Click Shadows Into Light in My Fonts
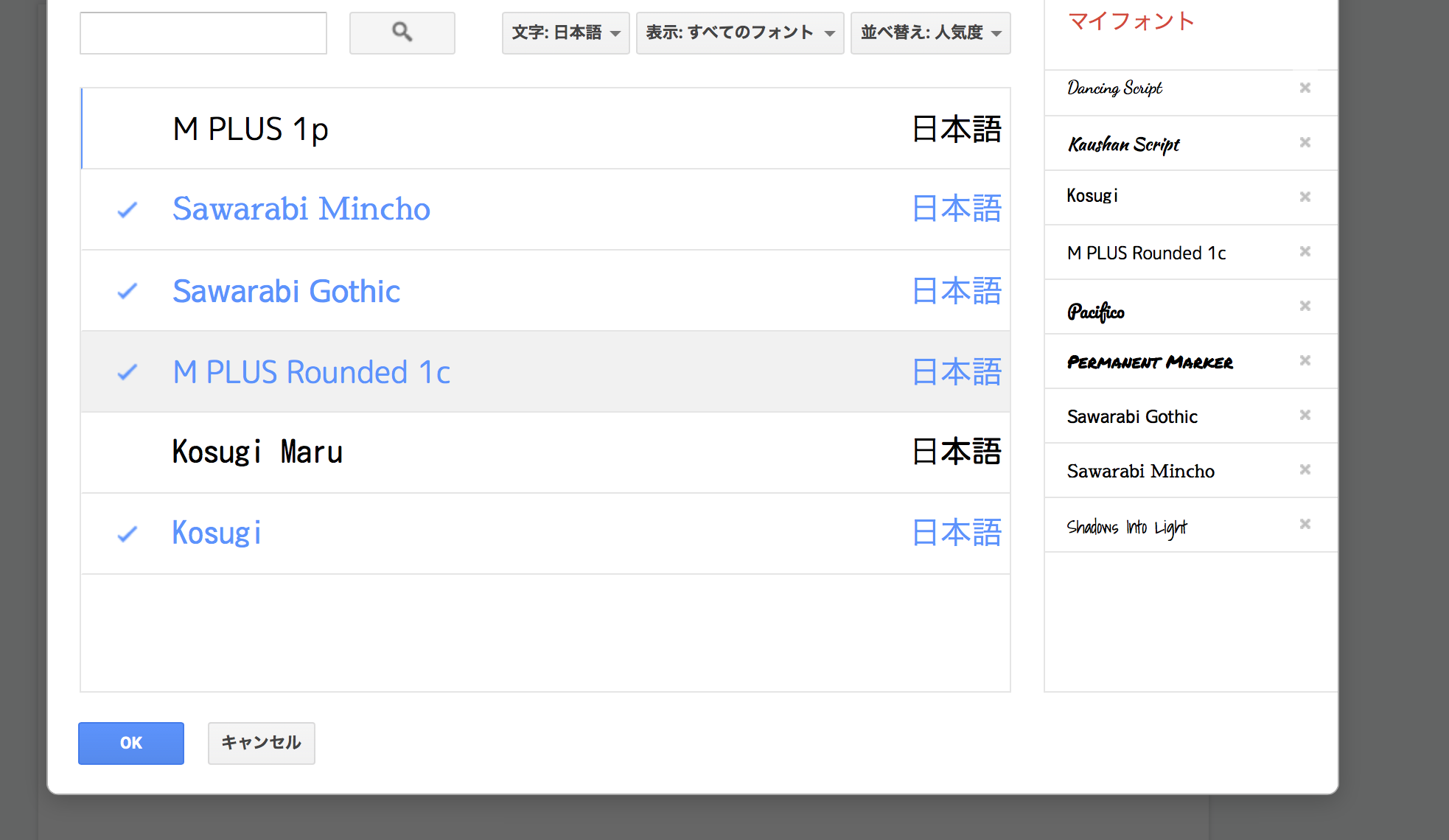The width and height of the screenshot is (1449, 840). click(1127, 527)
